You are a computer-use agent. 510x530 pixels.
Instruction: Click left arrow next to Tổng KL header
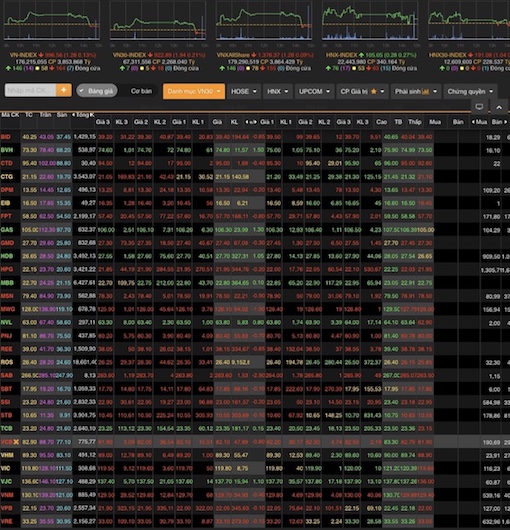73,115
